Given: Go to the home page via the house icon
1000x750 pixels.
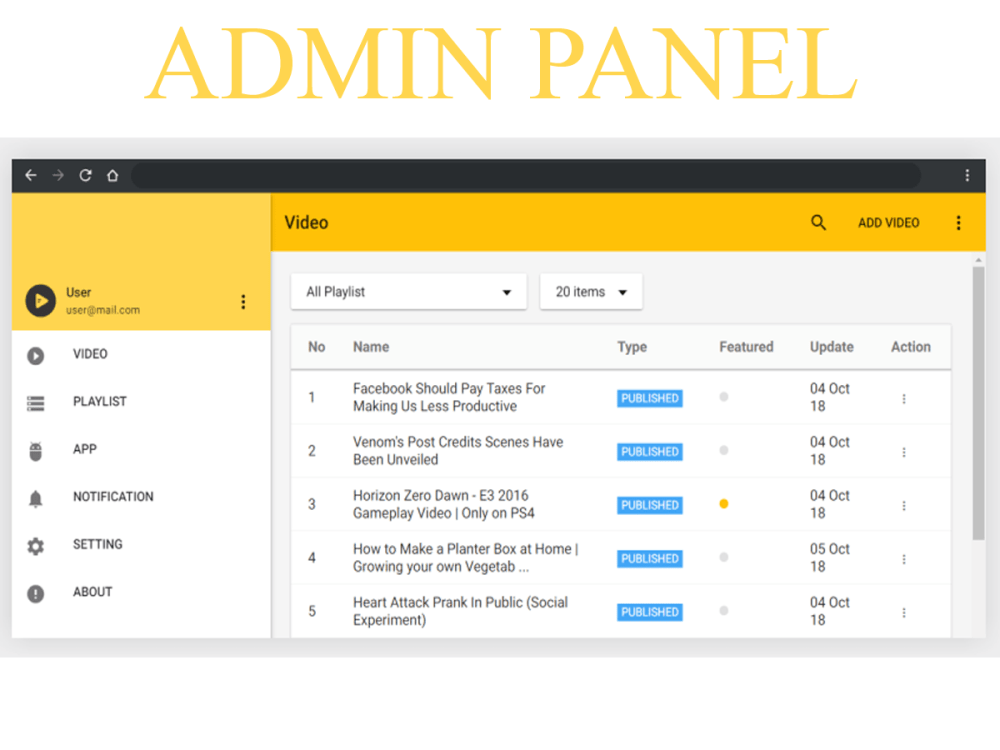Looking at the screenshot, I should (113, 175).
